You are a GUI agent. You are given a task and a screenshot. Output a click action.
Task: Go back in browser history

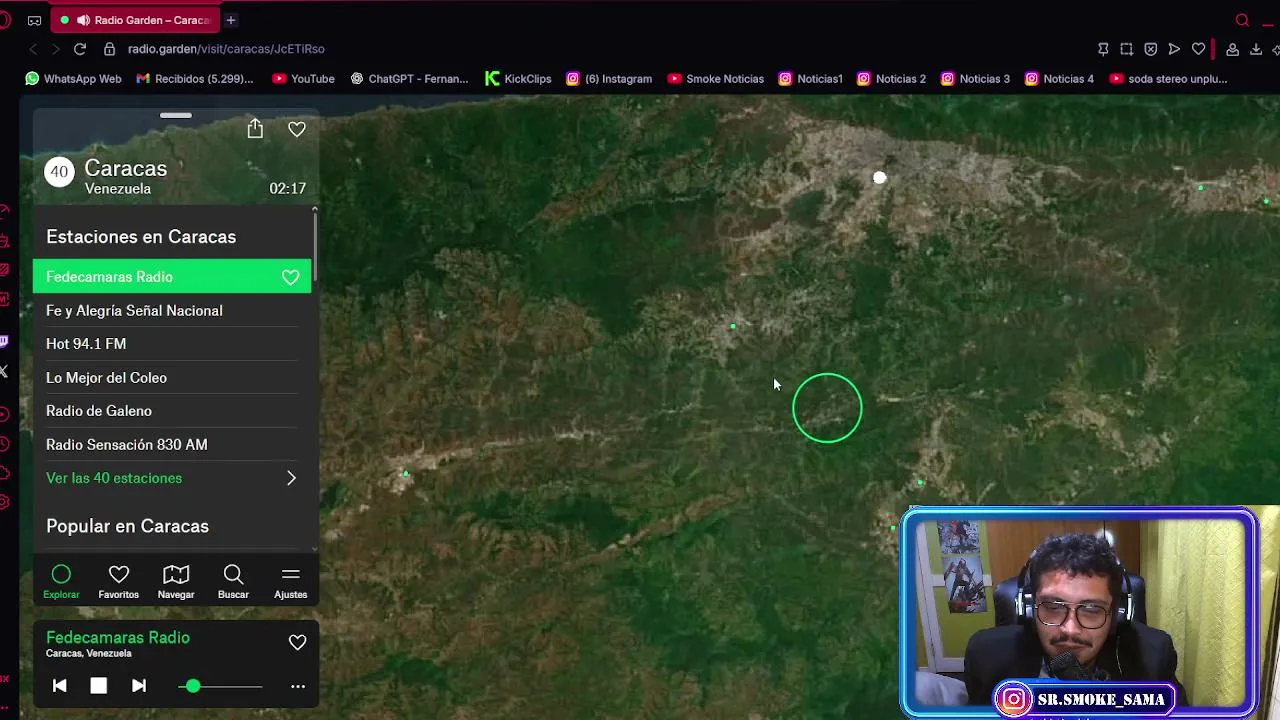(x=33, y=49)
